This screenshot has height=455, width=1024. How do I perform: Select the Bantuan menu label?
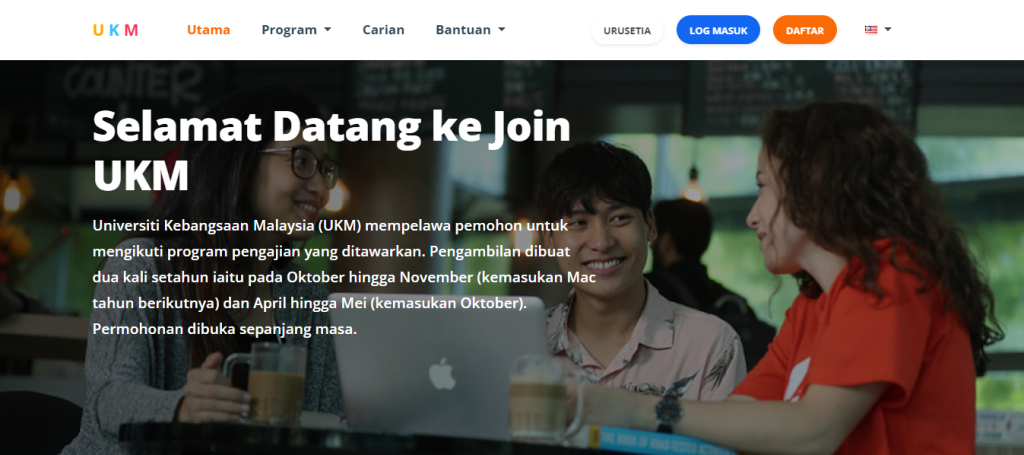tap(464, 29)
